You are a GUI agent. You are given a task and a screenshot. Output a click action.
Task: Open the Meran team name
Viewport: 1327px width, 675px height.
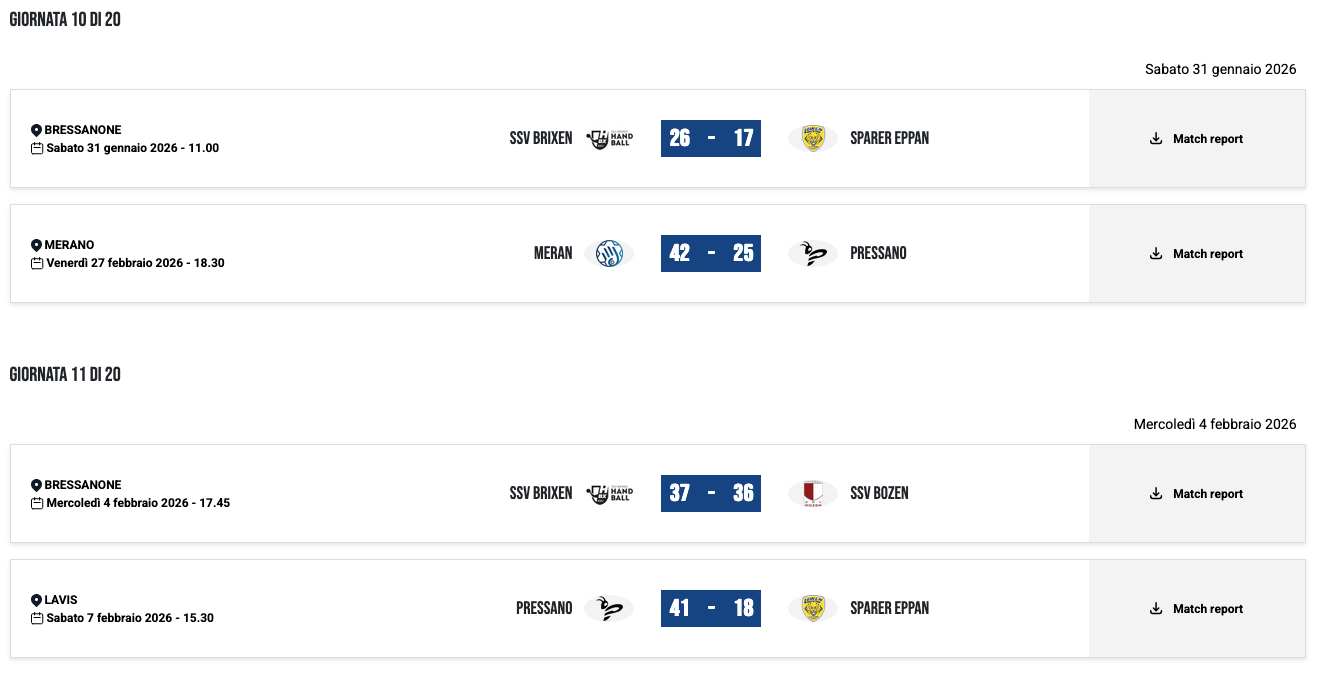(553, 254)
